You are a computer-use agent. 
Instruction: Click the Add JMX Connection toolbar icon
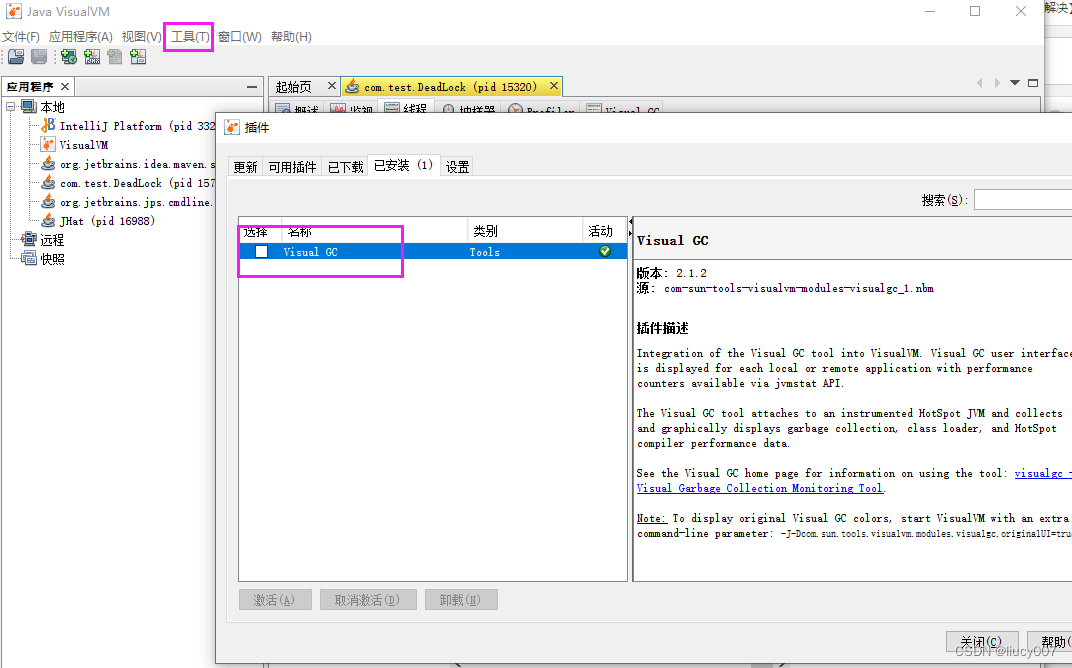click(x=92, y=57)
